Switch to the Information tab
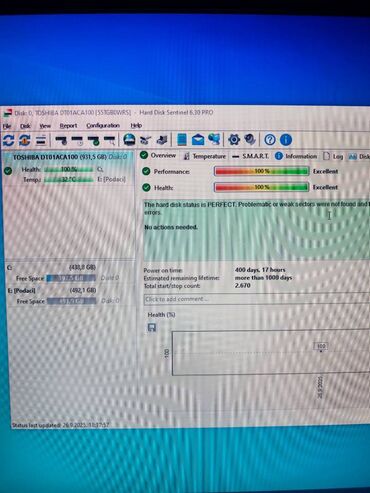This screenshot has height=493, width=370. coord(296,156)
